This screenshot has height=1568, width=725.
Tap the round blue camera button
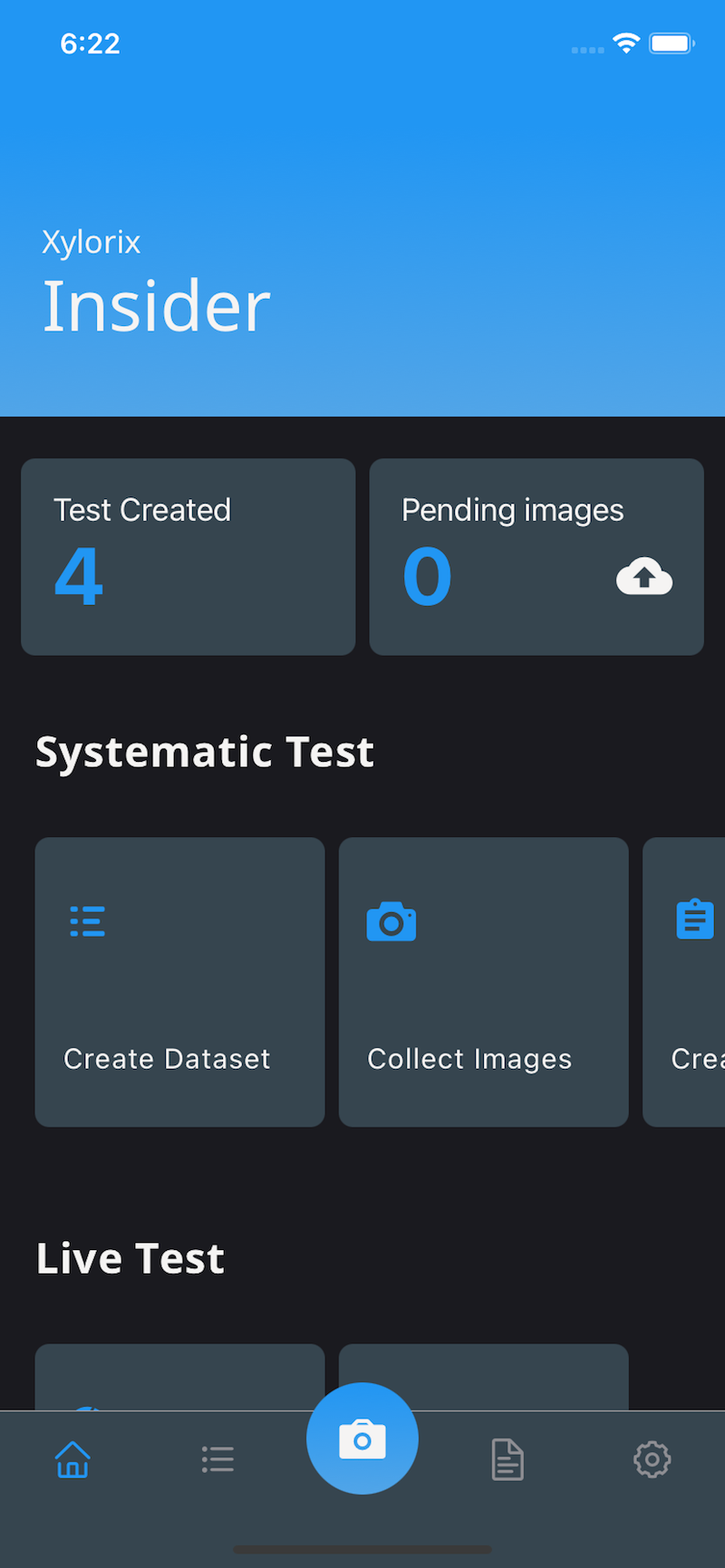[x=362, y=1438]
